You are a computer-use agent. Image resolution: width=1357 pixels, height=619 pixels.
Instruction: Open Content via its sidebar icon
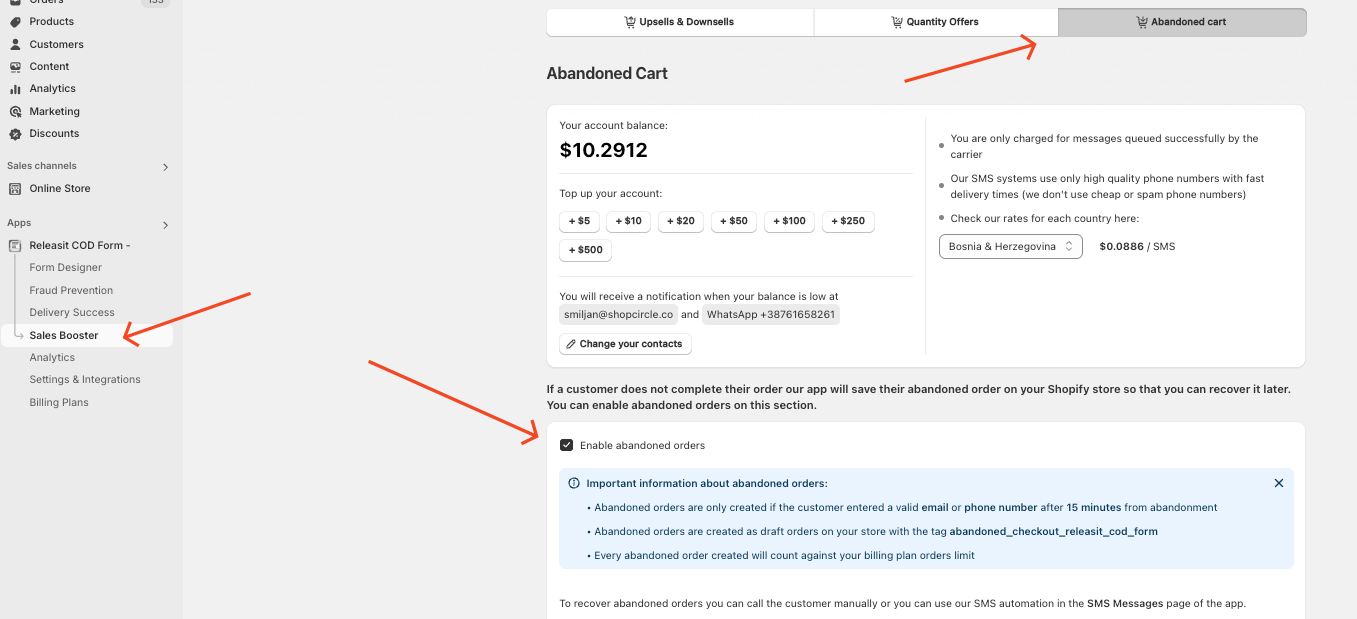pos(15,66)
